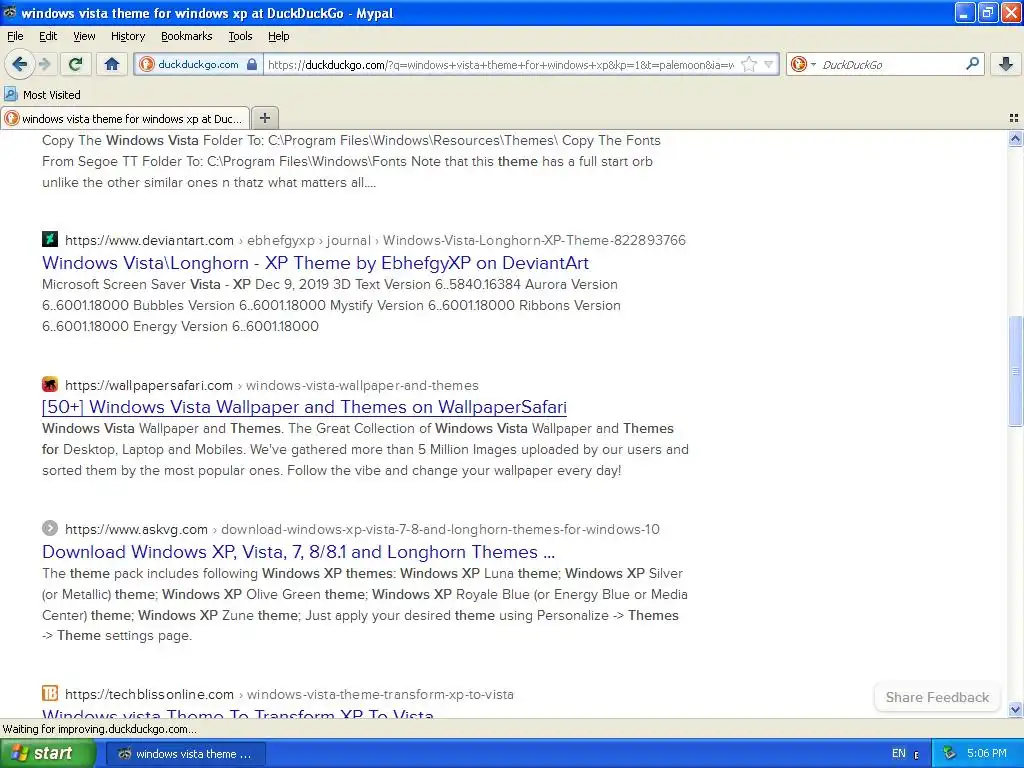This screenshot has height=768, width=1024.
Task: Click the magnifier search go icon
Action: pos(972,64)
